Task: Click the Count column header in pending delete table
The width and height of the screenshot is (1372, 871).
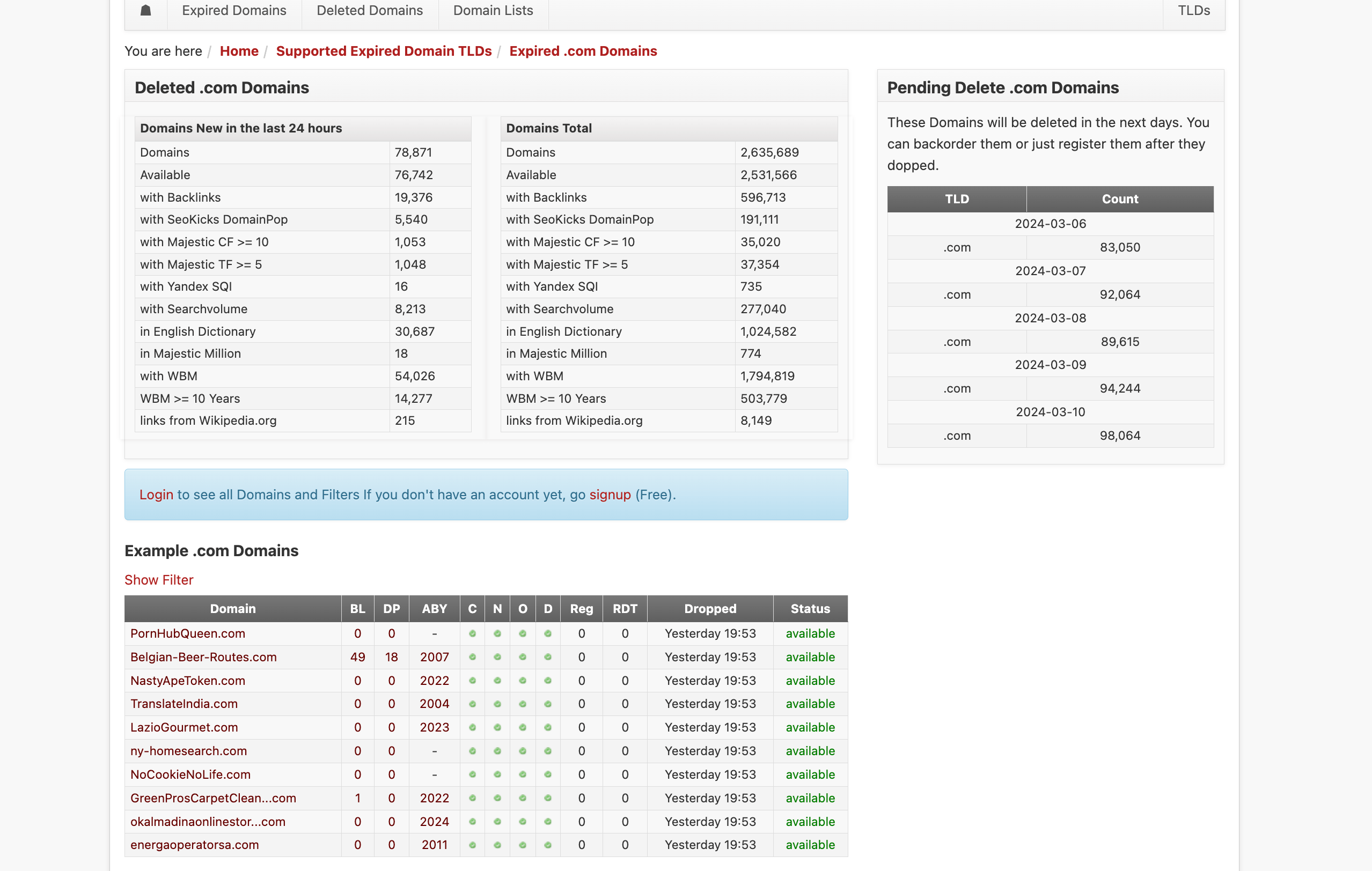Action: pos(1120,199)
